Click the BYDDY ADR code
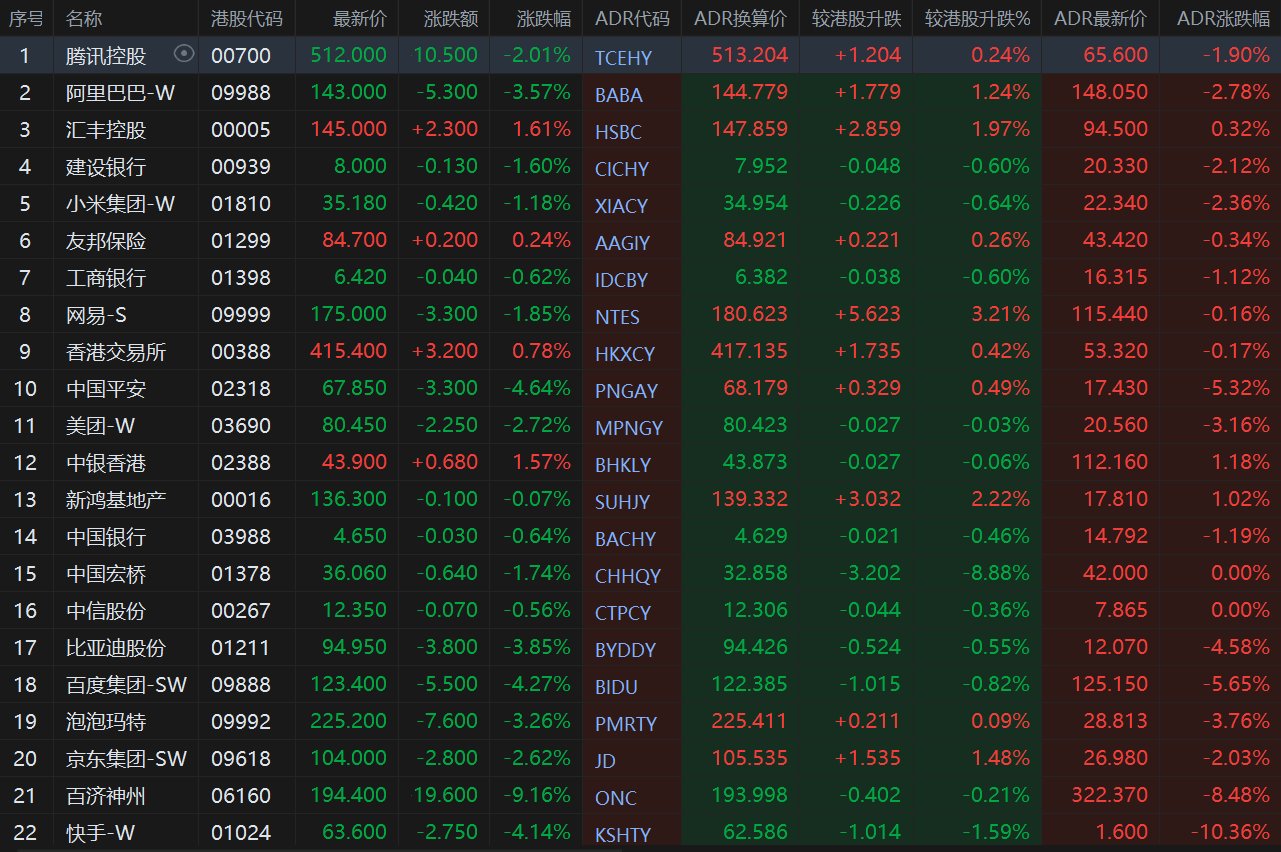The height and width of the screenshot is (852, 1281). [625, 650]
